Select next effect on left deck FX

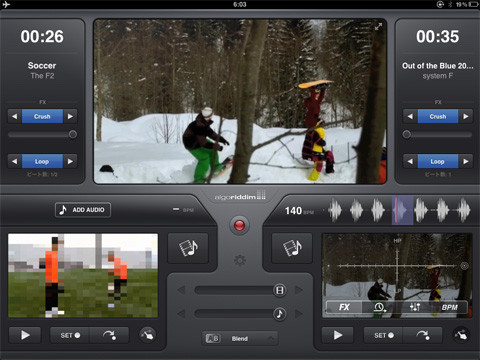(70, 116)
